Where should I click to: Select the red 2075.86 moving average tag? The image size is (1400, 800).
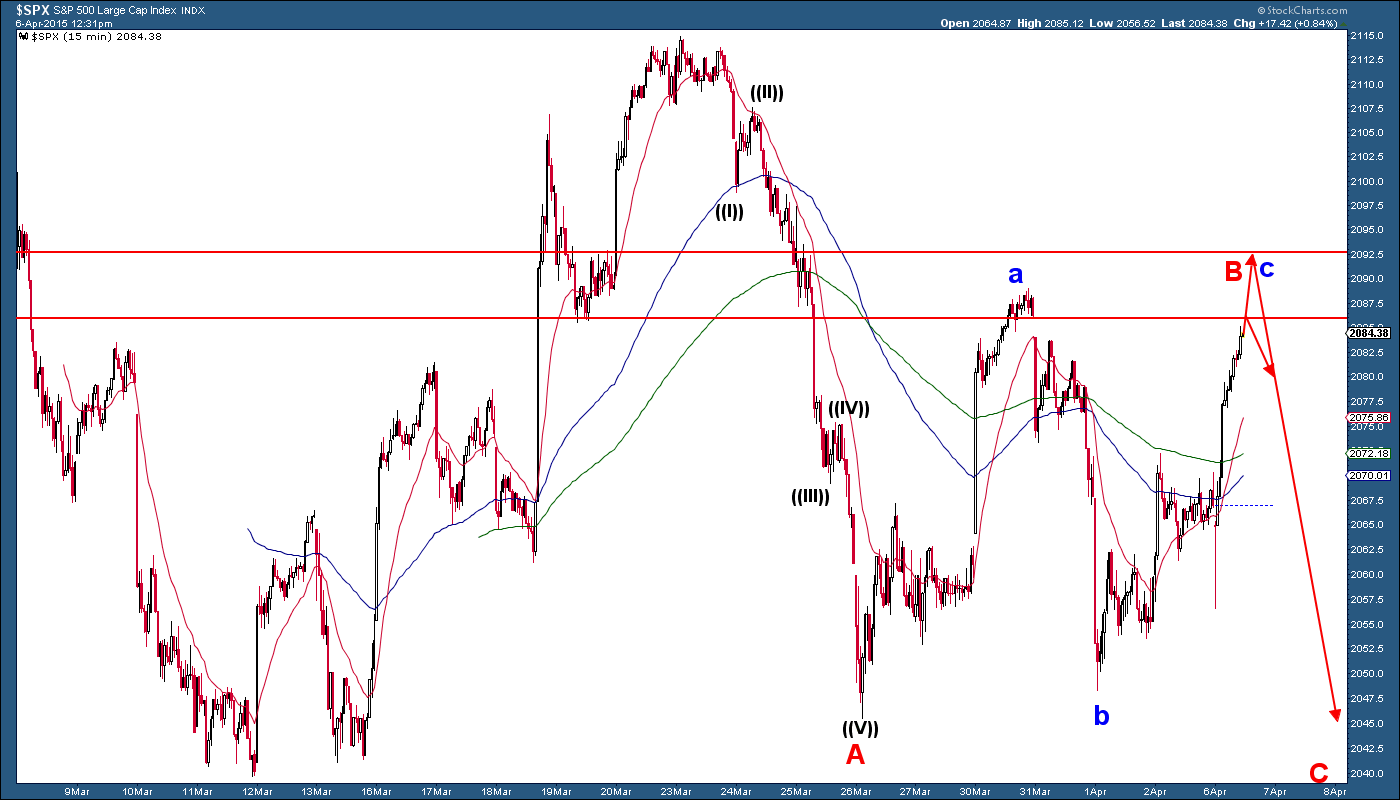click(x=1367, y=417)
